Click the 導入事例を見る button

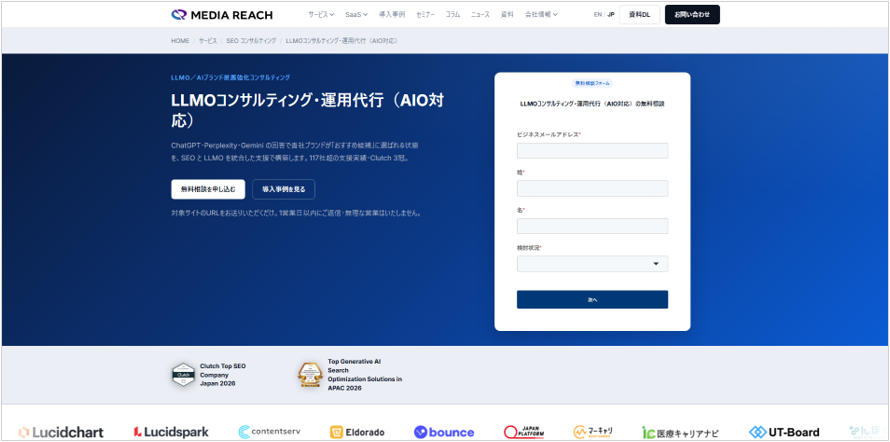point(284,190)
